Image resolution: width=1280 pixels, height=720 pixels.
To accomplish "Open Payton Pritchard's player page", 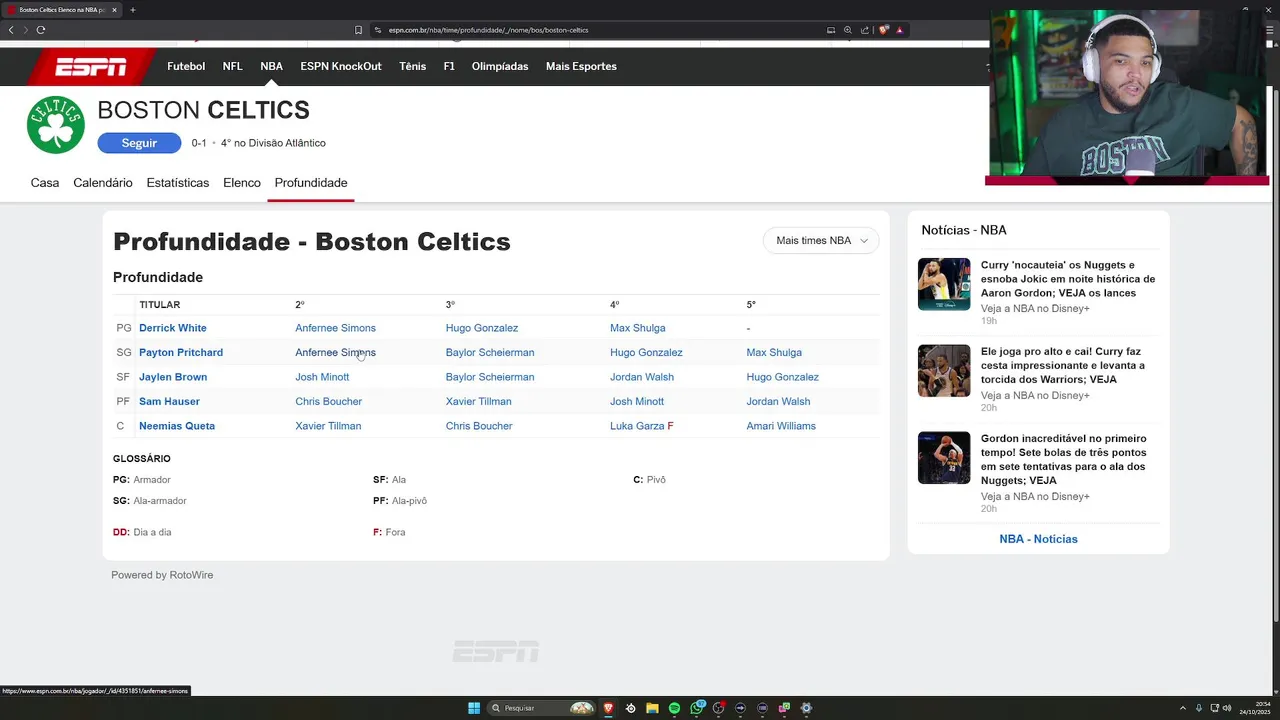I will [181, 352].
